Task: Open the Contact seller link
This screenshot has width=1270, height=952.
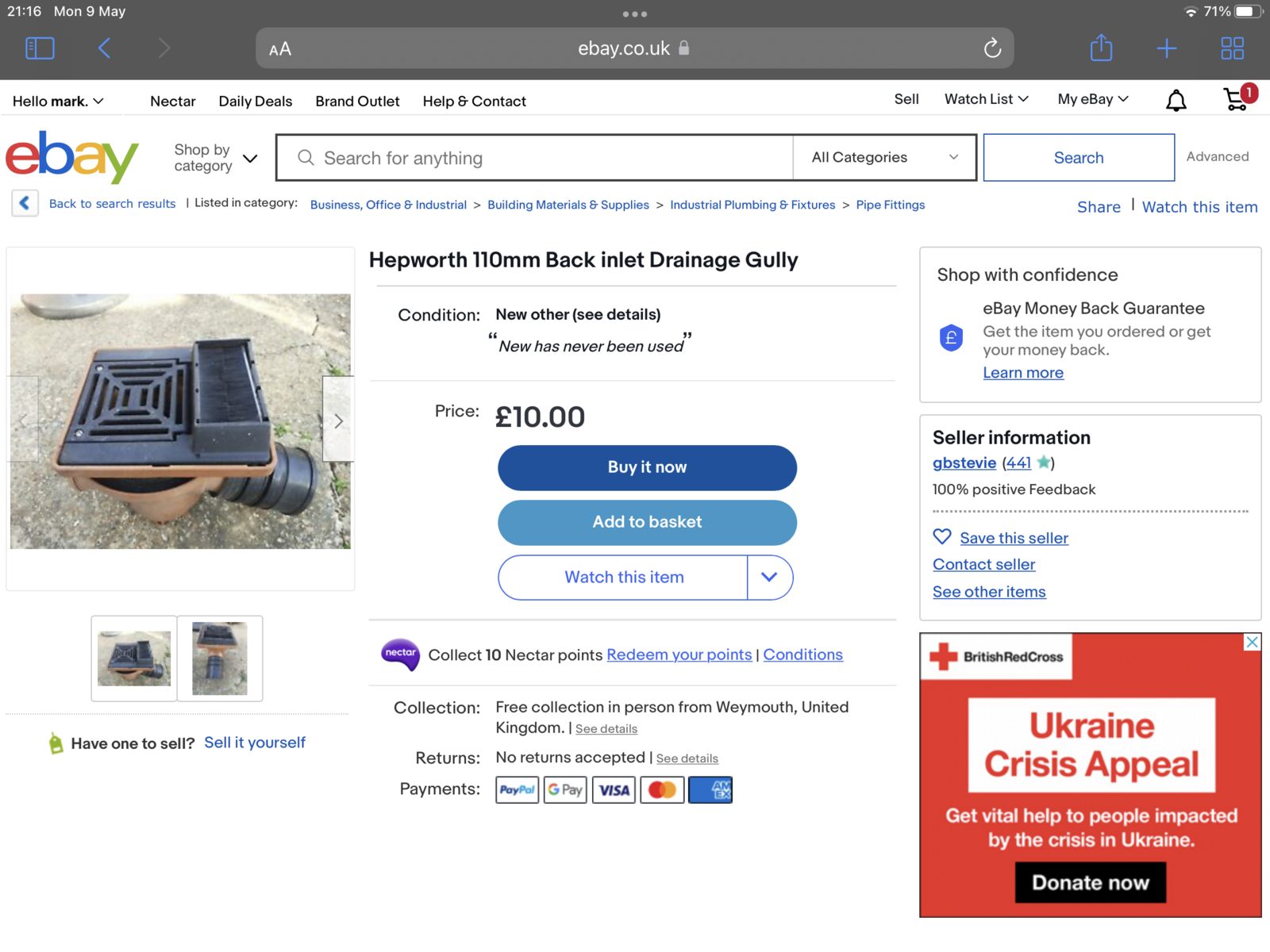Action: coord(983,565)
